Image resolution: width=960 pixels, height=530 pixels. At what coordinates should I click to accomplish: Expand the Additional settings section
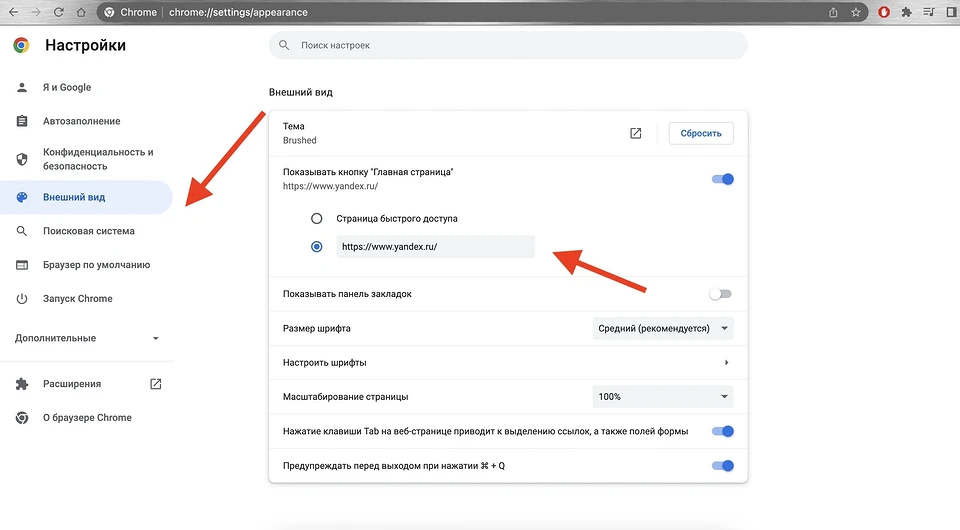point(87,338)
